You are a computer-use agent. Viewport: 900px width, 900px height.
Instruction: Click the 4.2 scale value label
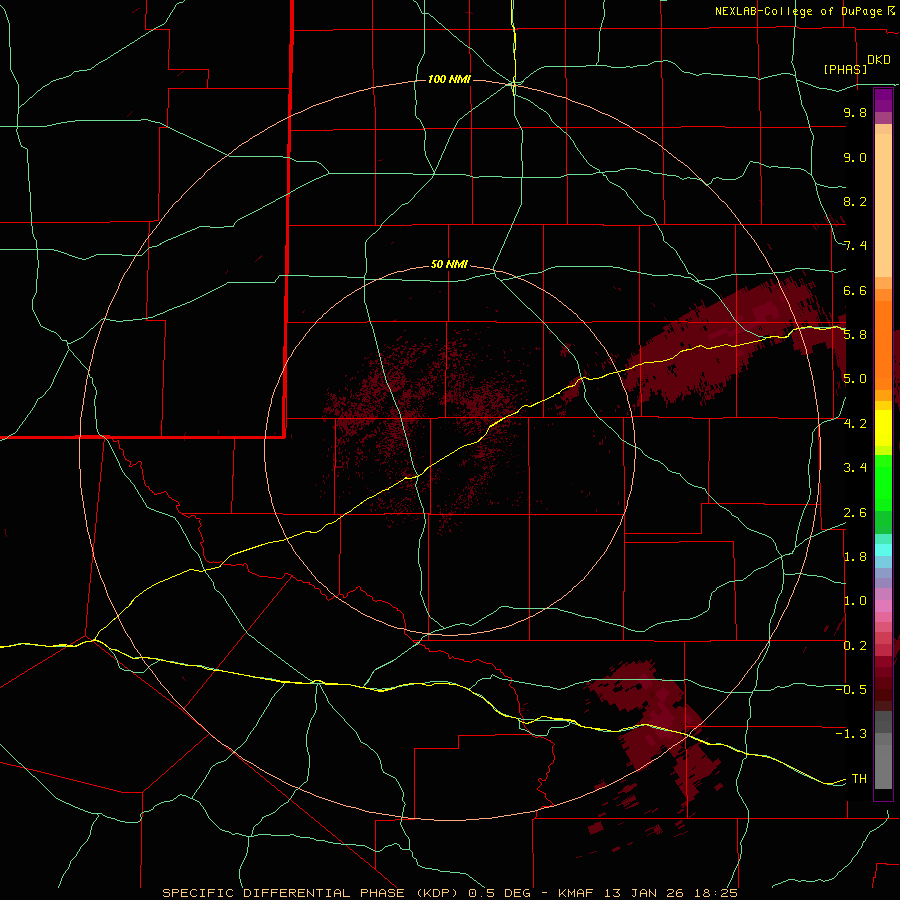(855, 423)
